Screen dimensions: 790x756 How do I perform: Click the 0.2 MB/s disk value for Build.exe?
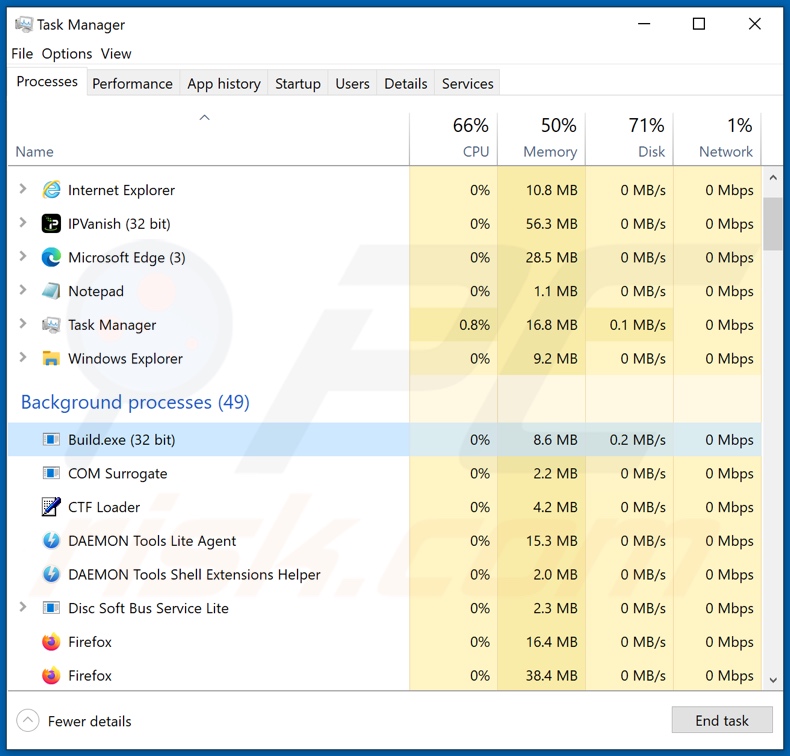(637, 440)
